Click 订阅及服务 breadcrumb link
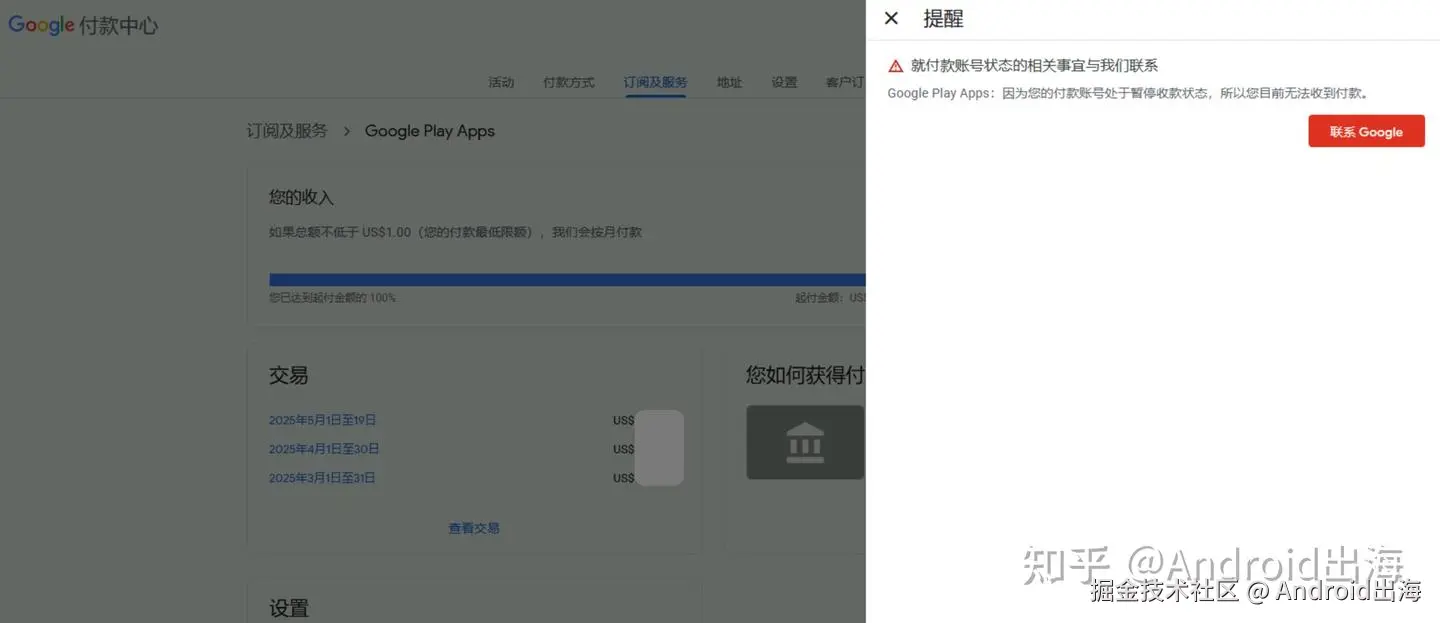Screen dimensions: 1440x623 287,131
